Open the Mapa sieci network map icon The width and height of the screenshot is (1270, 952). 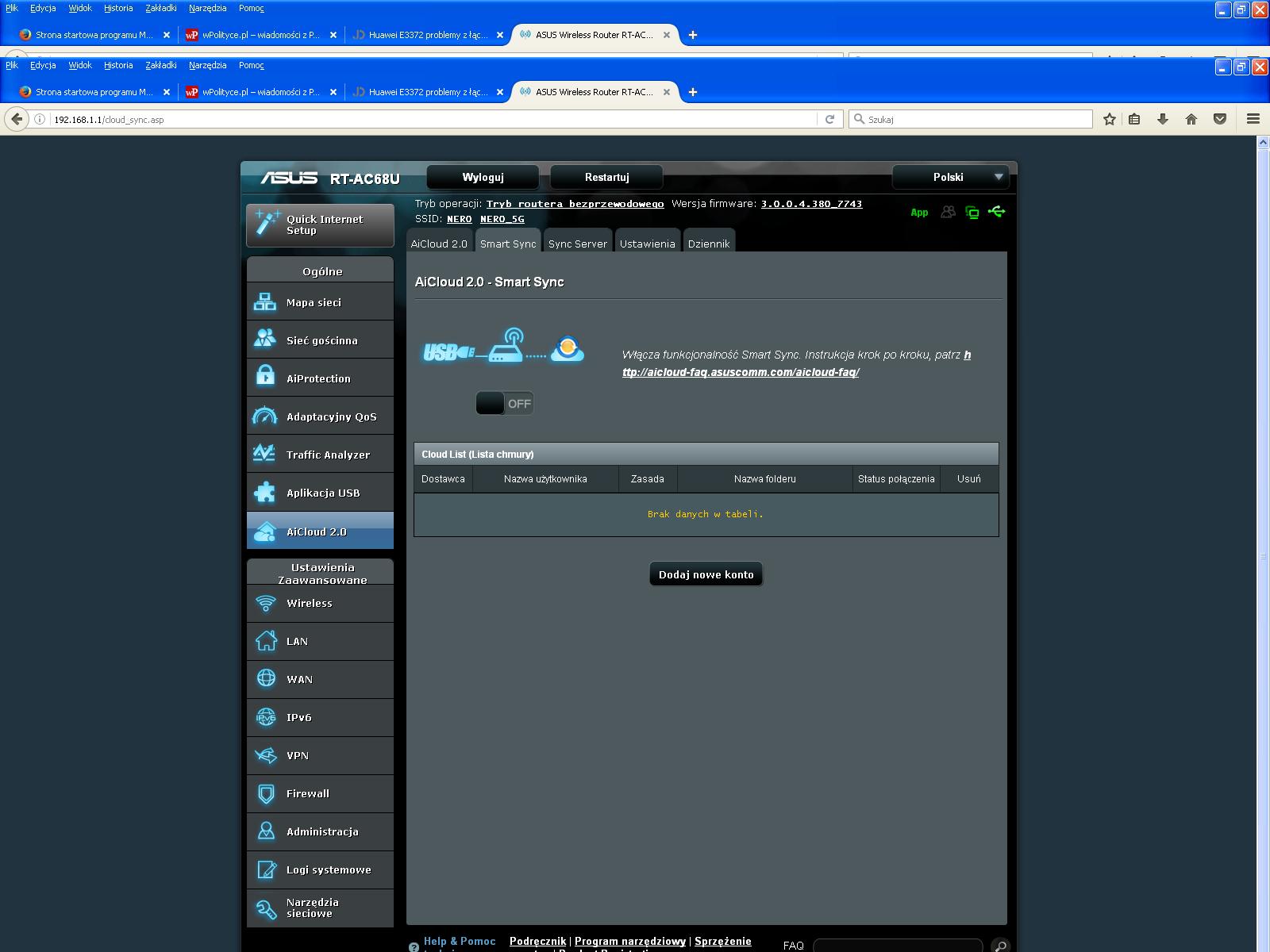coord(265,302)
